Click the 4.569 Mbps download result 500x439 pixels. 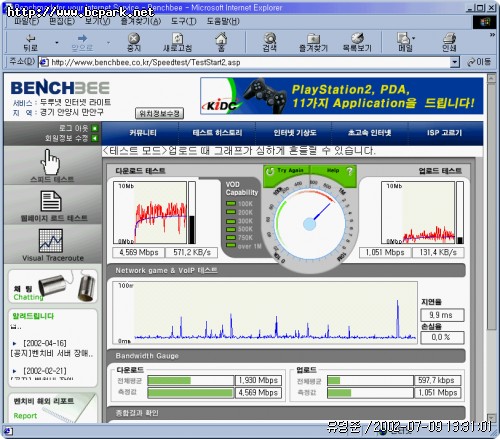[139, 252]
